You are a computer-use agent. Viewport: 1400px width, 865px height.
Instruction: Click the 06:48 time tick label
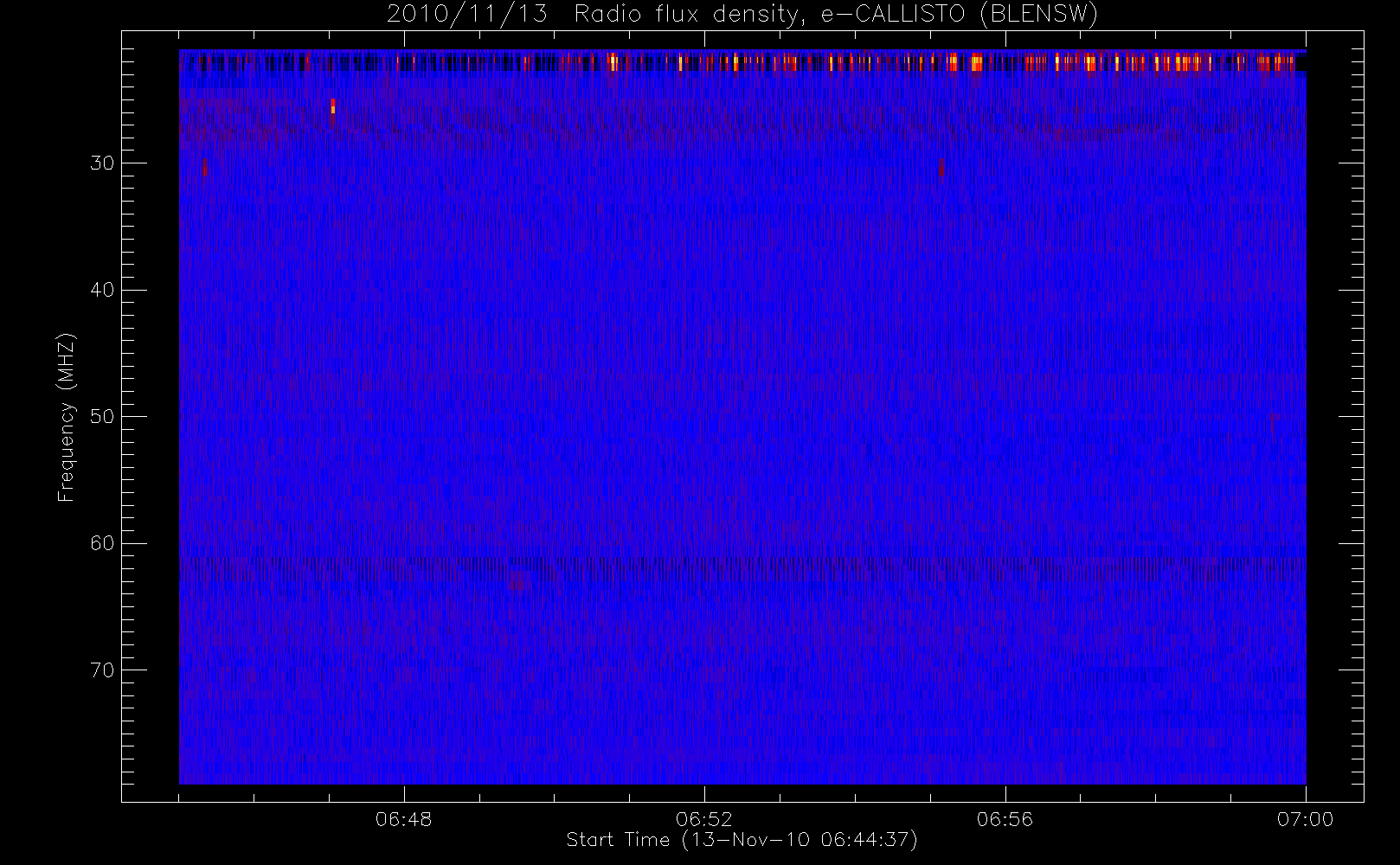pyautogui.click(x=404, y=819)
